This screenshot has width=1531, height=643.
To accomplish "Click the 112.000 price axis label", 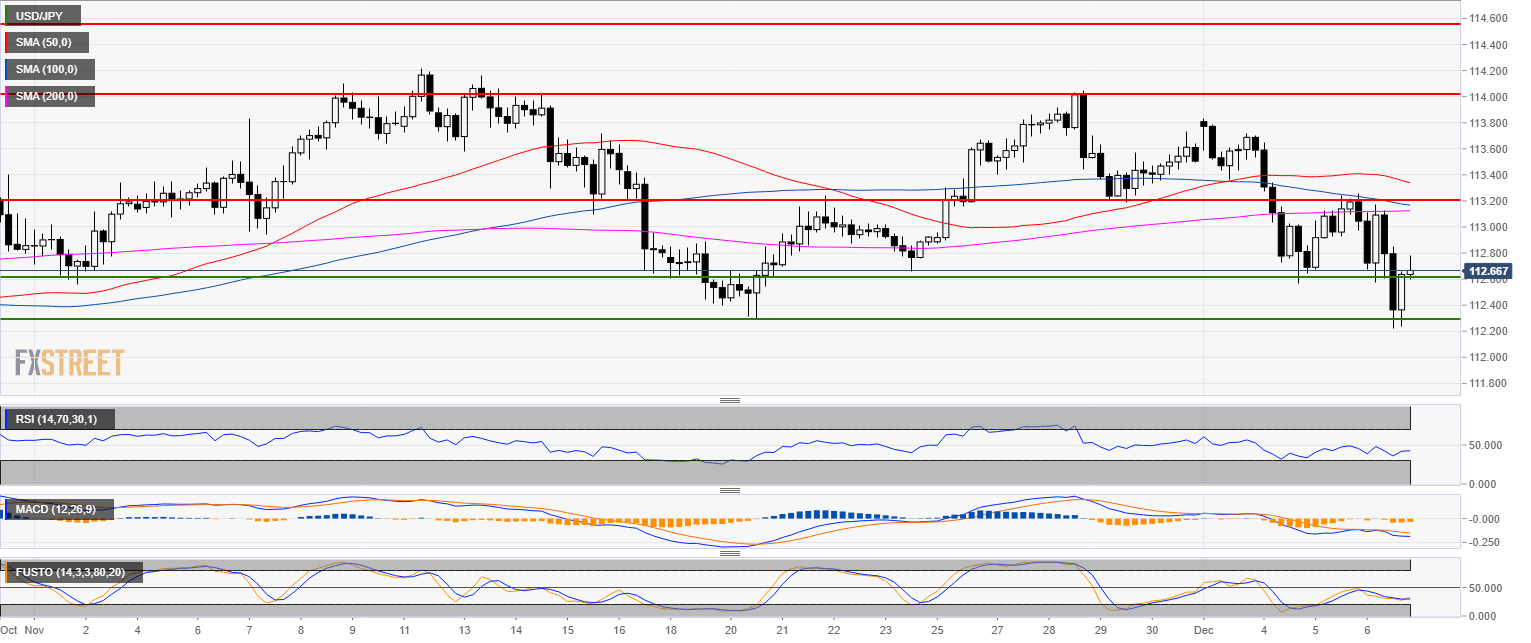I will (x=1487, y=357).
